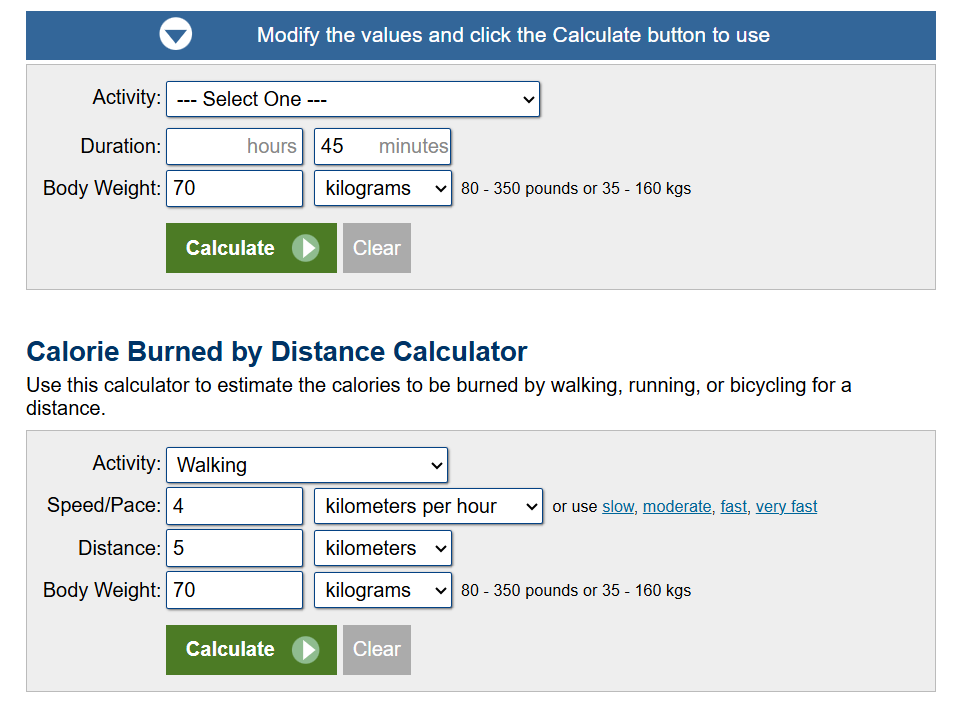Select the 'moderate' speed link
This screenshot has width=957, height=702.
tap(677, 507)
